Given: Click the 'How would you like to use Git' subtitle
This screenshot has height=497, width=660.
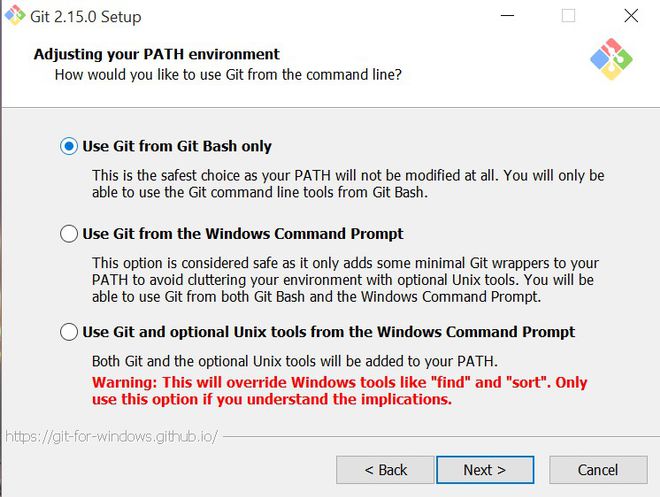Looking at the screenshot, I should (x=228, y=74).
